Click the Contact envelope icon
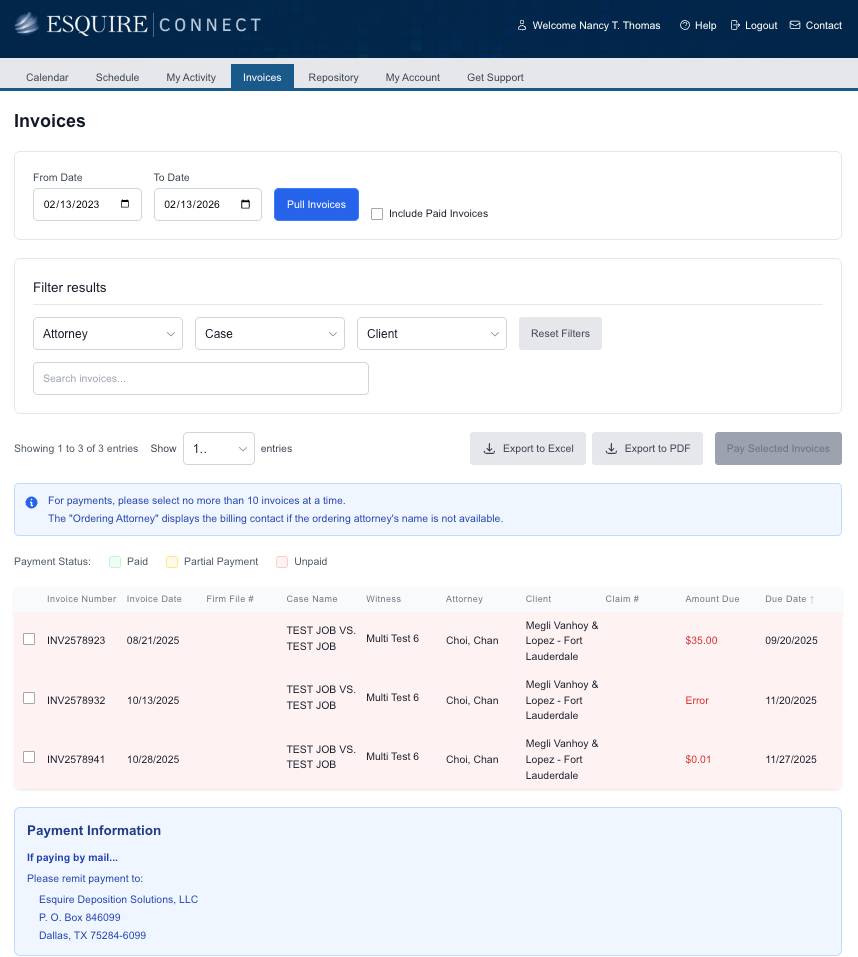This screenshot has height=957, width=858. [795, 25]
